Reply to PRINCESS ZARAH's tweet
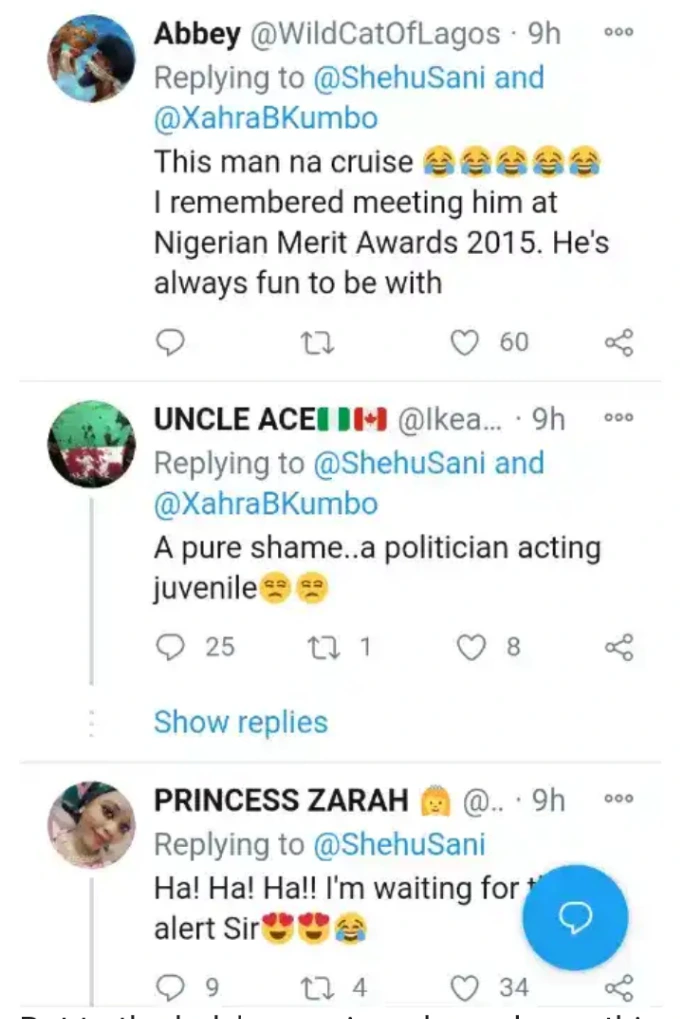Image resolution: width=683 pixels, height=1019 pixels. pos(172,988)
